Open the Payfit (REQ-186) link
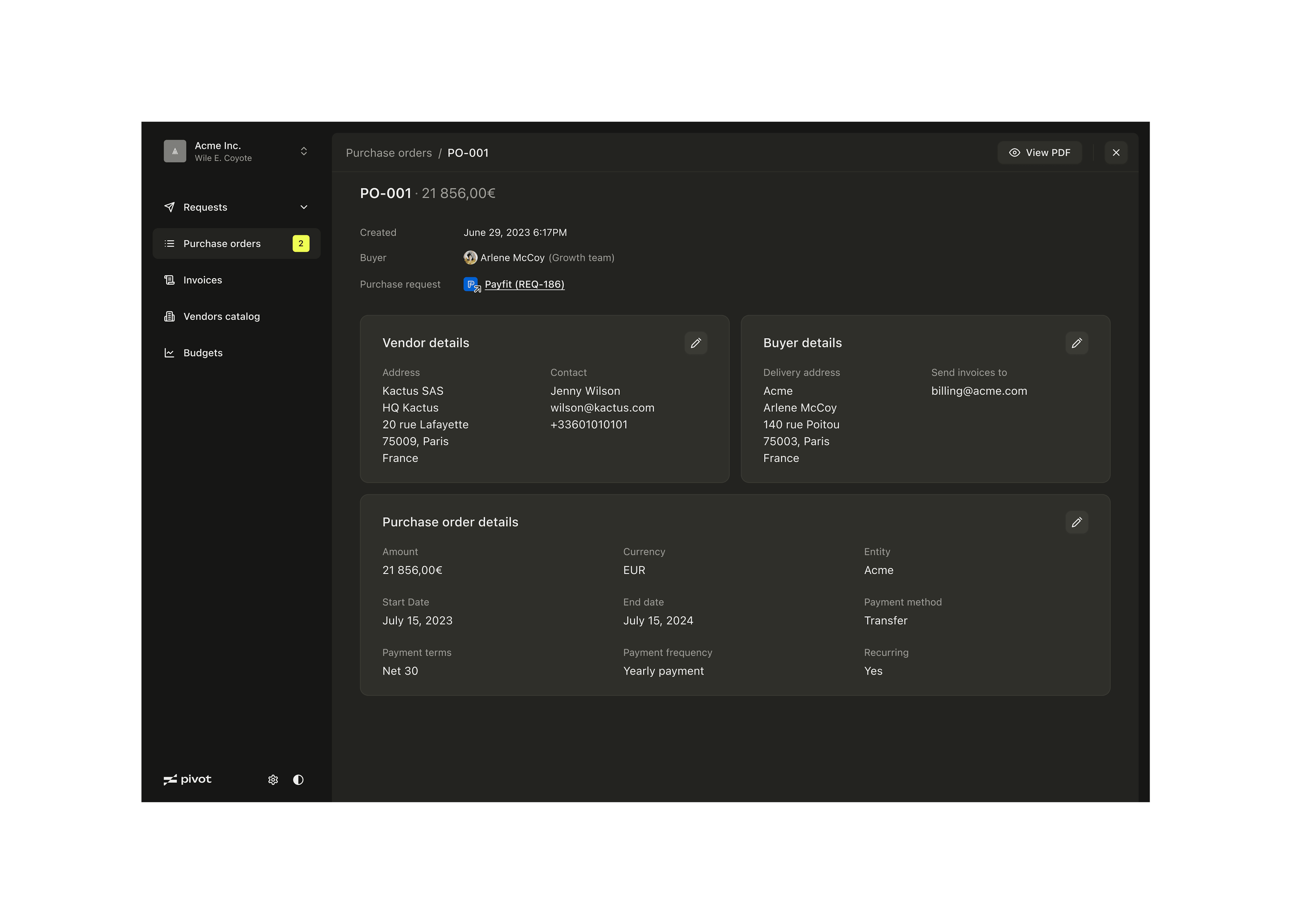Viewport: 1292px width, 924px height. [524, 285]
